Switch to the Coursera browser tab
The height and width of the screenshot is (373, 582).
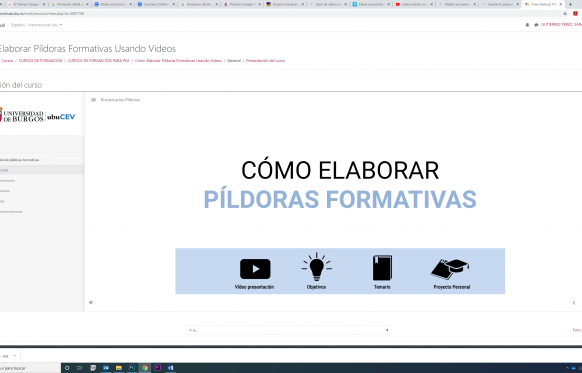(155, 4)
